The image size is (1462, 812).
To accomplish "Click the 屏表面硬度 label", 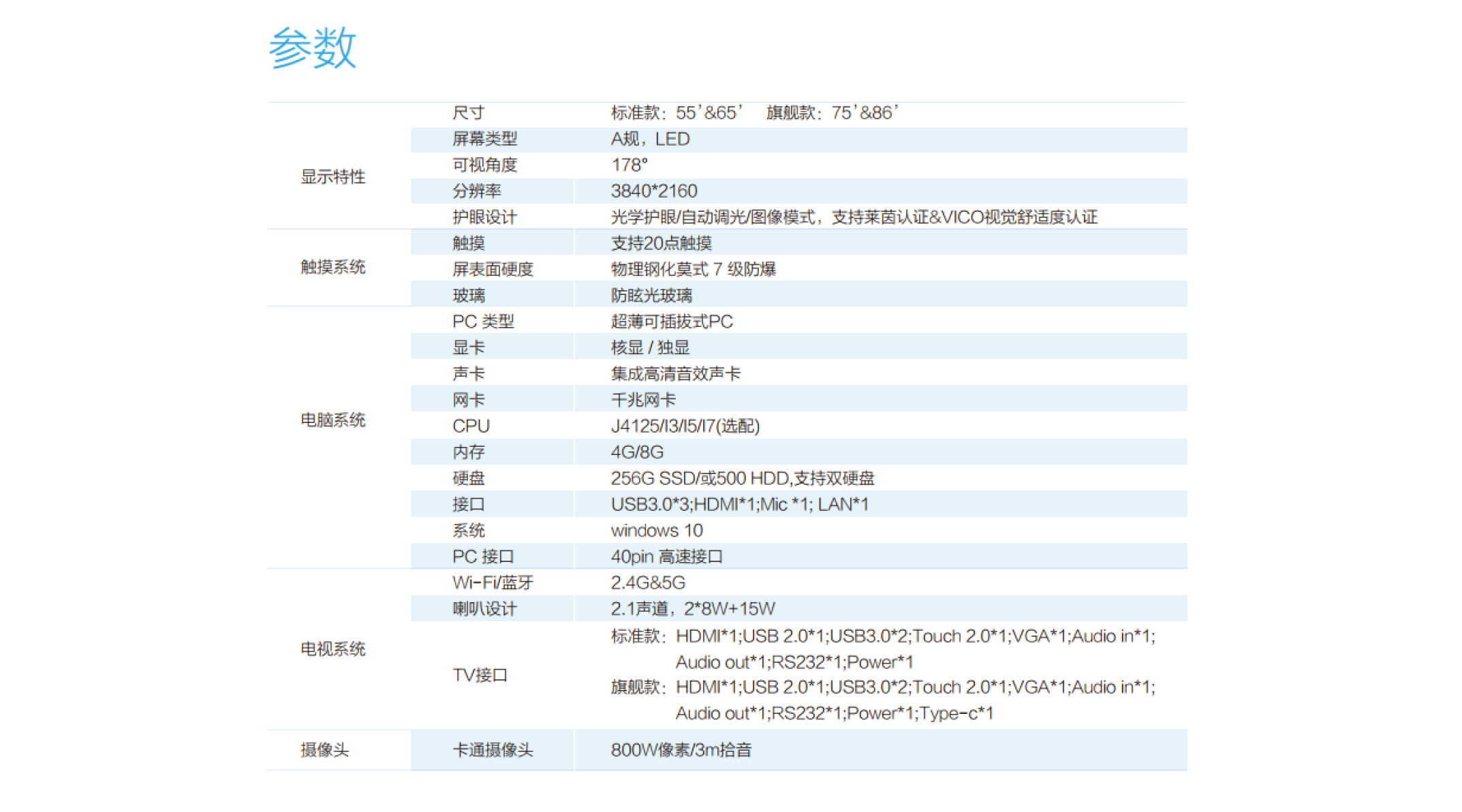I will coord(493,270).
